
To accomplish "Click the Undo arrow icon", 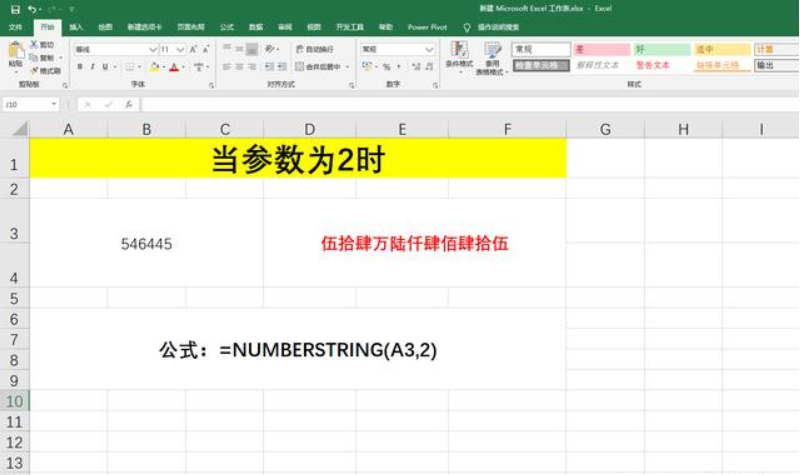I will 32,9.
